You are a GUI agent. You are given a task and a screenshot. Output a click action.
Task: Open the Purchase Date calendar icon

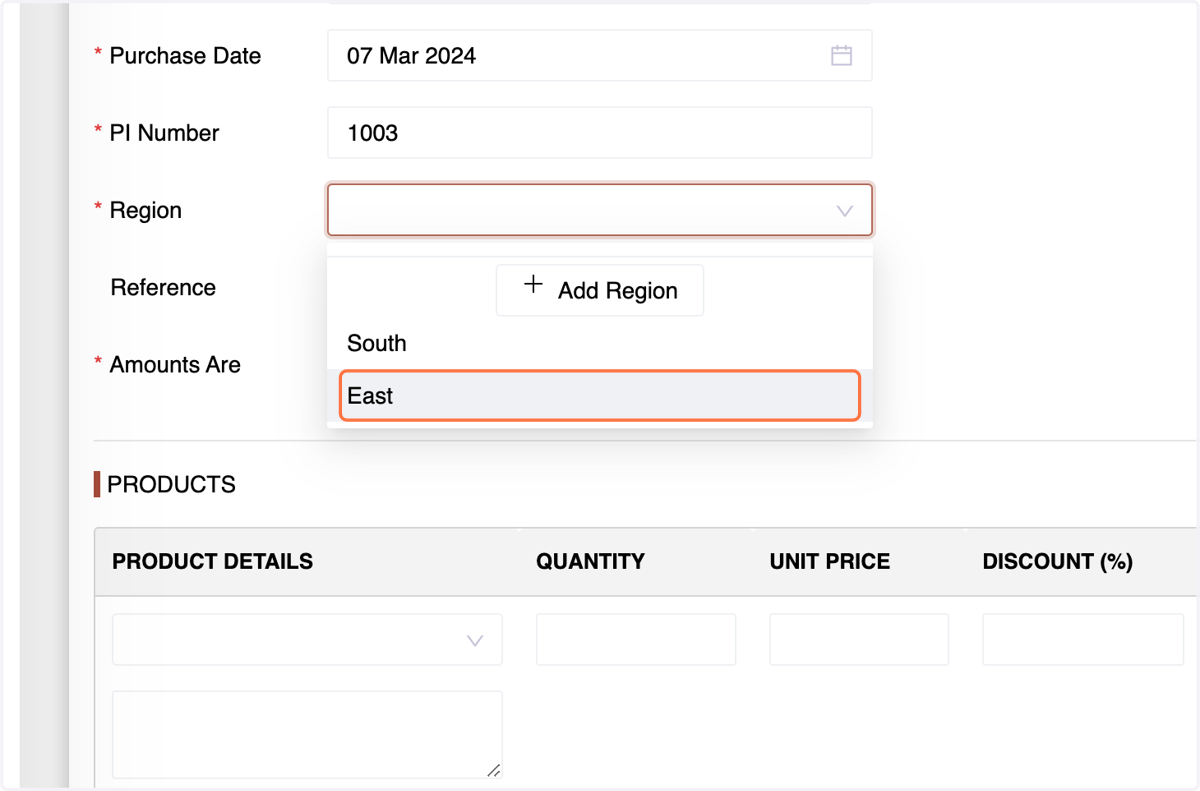click(x=841, y=56)
